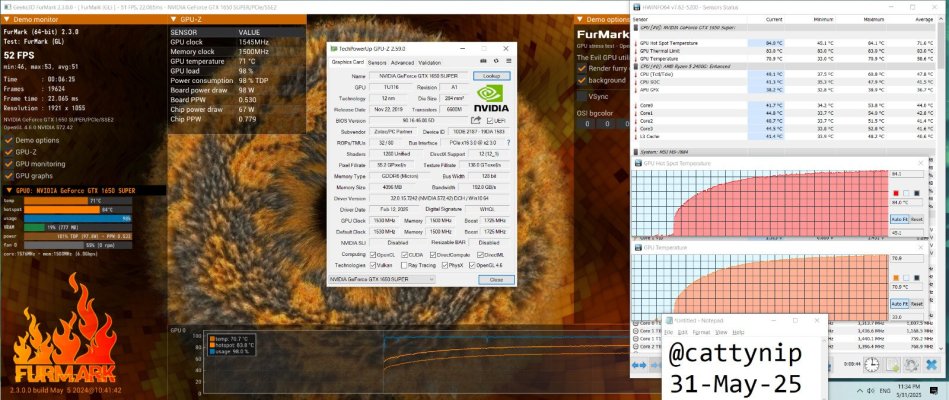The image size is (949, 400).
Task: Click Reset in GPU Temperature graph
Action: pyautogui.click(x=916, y=304)
